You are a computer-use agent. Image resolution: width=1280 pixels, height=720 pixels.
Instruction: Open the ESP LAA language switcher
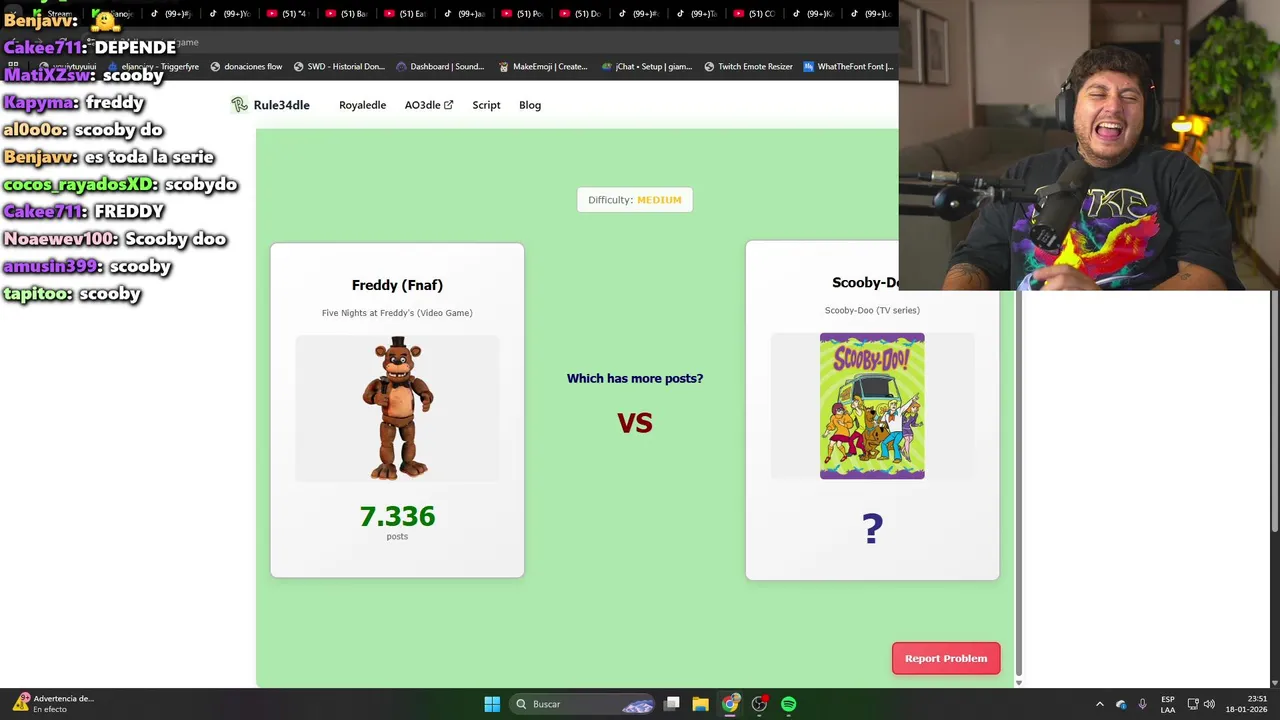pos(1168,704)
